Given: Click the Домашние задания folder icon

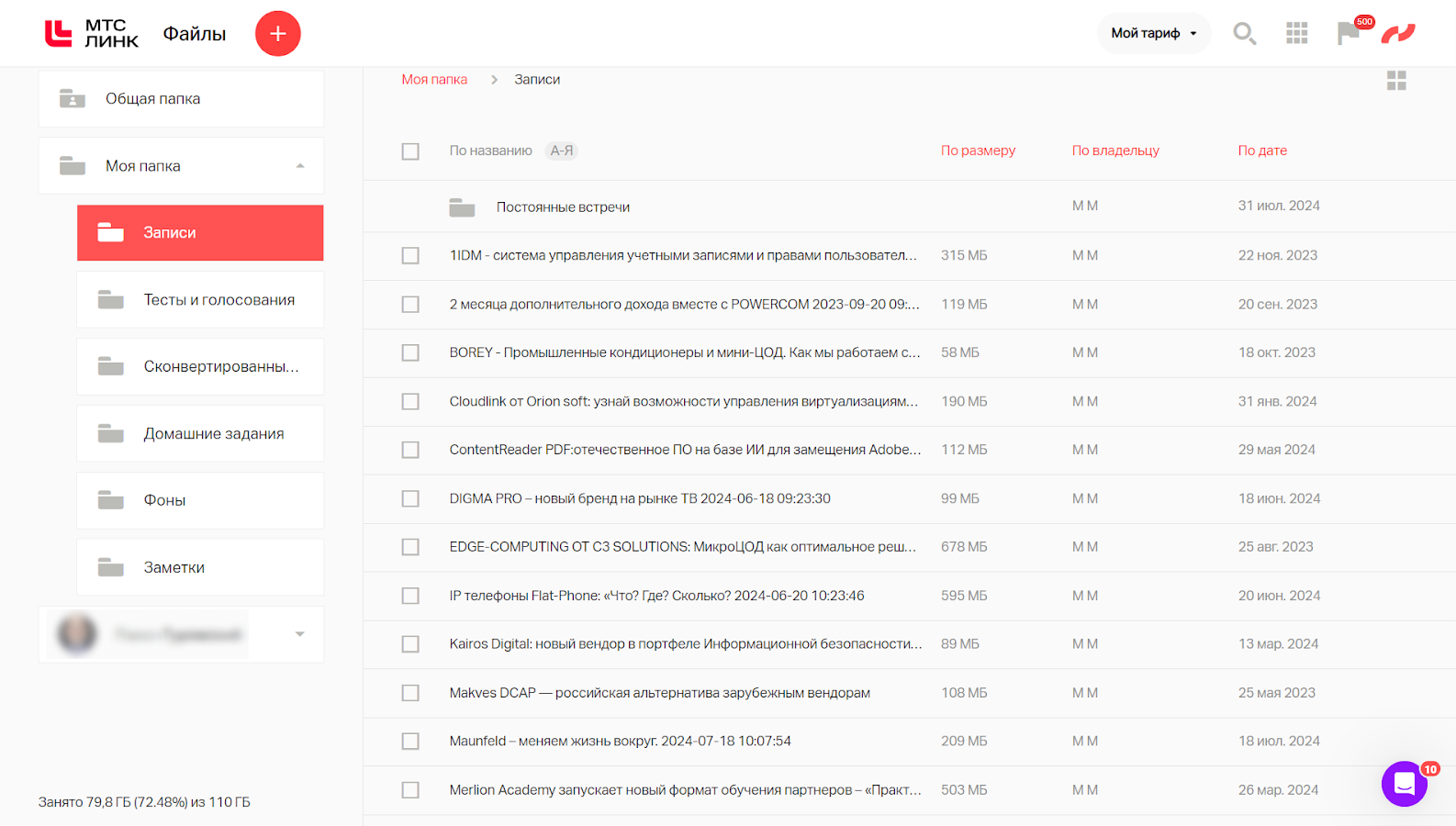Looking at the screenshot, I should coord(111,433).
